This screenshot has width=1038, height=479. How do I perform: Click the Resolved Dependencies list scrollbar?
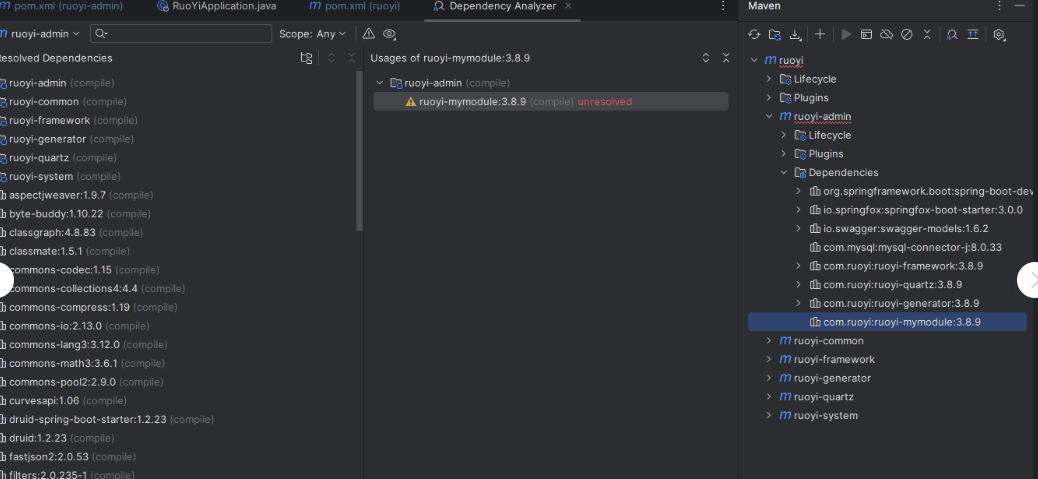pyautogui.click(x=359, y=149)
